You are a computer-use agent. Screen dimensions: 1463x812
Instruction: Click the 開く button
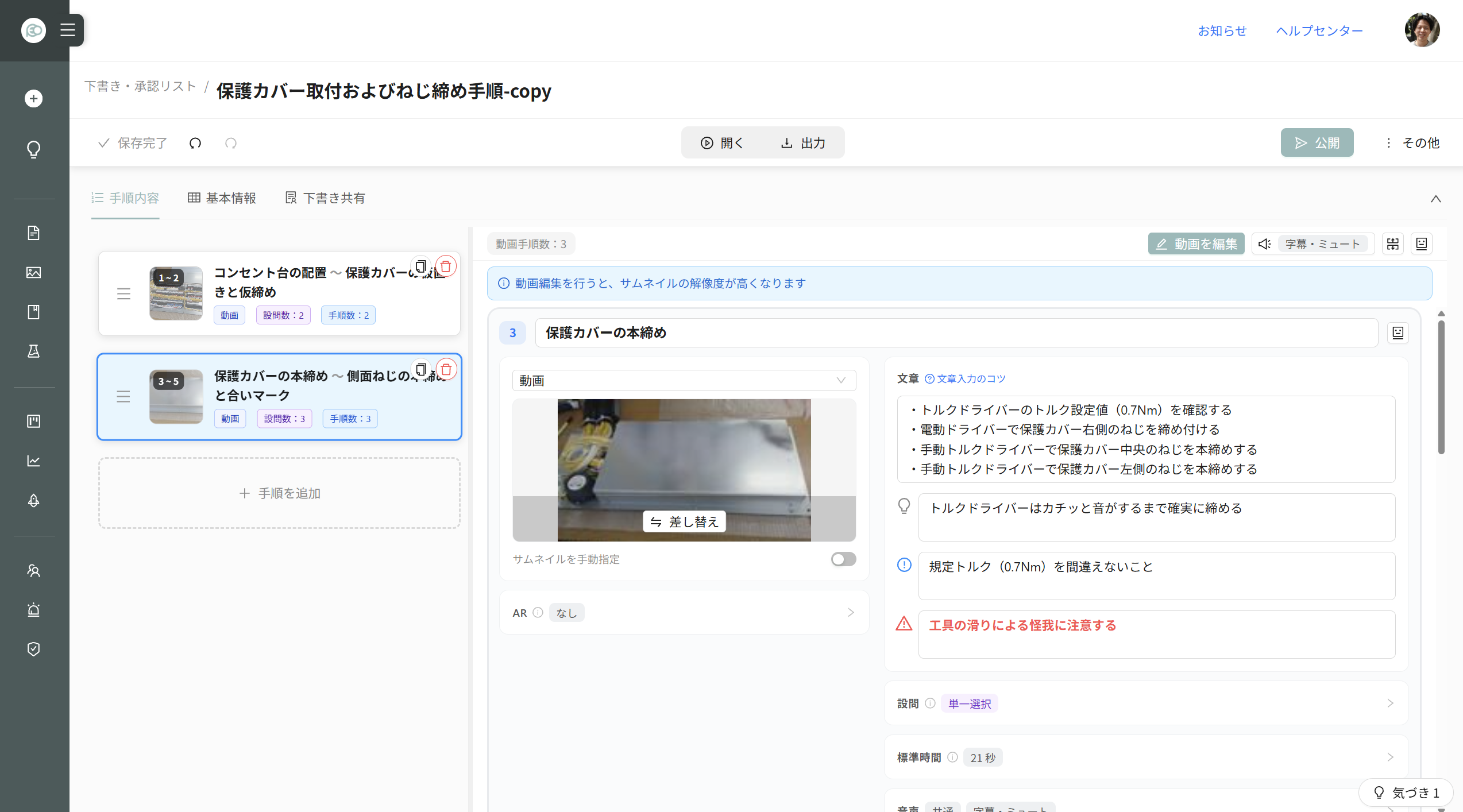pyautogui.click(x=723, y=143)
